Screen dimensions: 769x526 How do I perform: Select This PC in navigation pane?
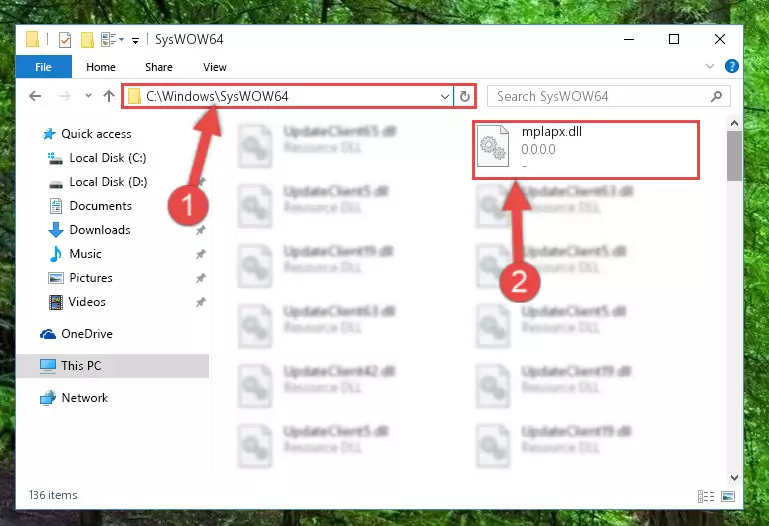coord(113,366)
